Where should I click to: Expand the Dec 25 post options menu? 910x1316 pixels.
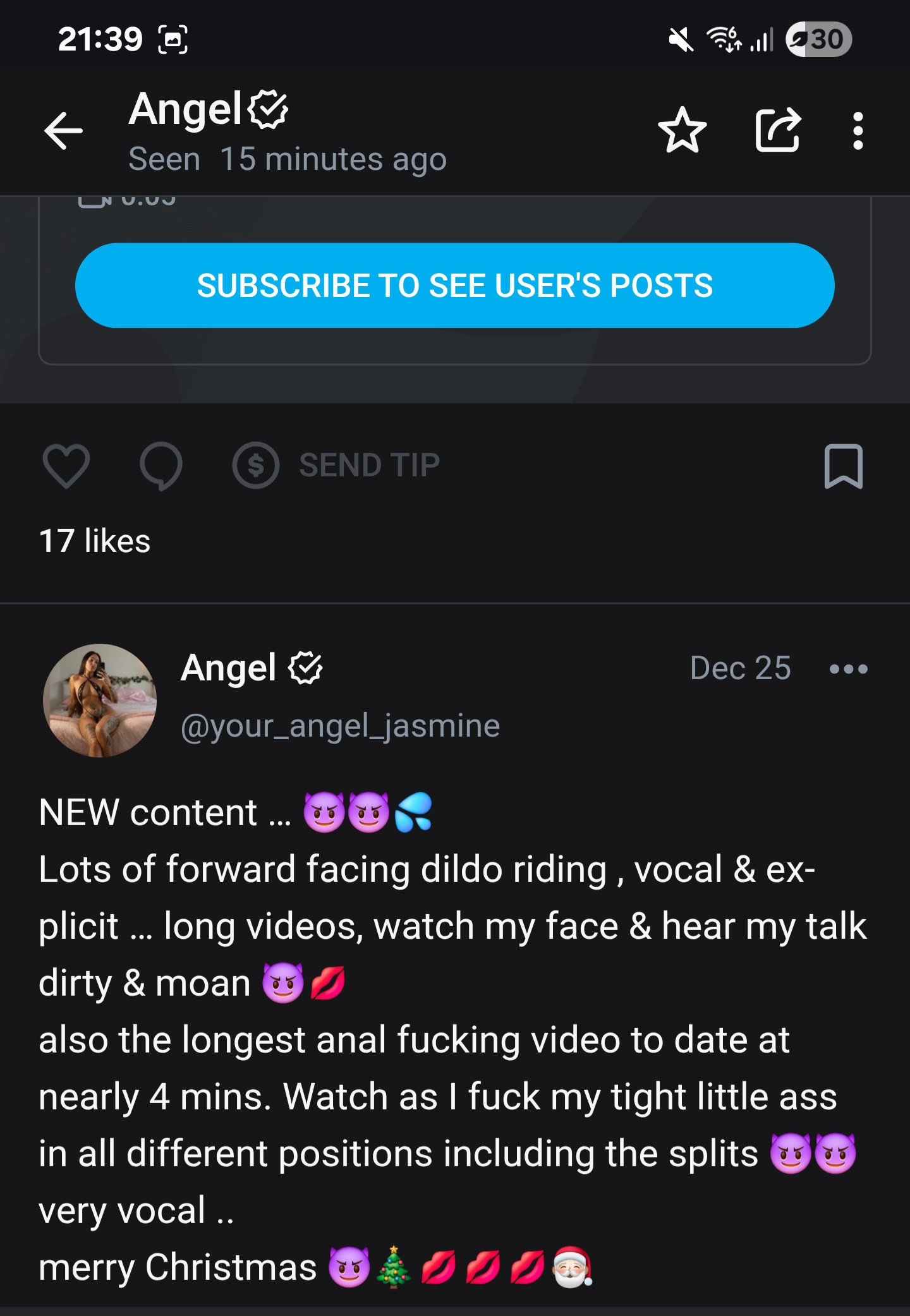pyautogui.click(x=848, y=668)
